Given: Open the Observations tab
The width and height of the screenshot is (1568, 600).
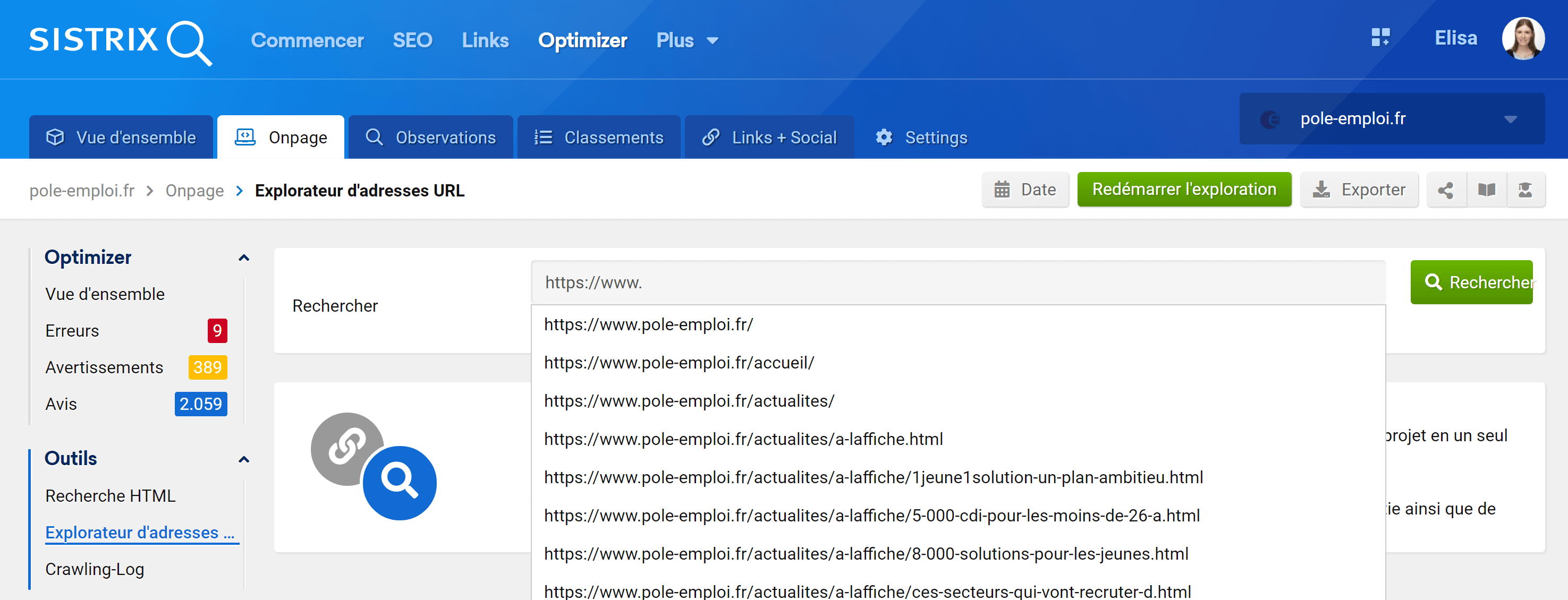Looking at the screenshot, I should tap(430, 138).
